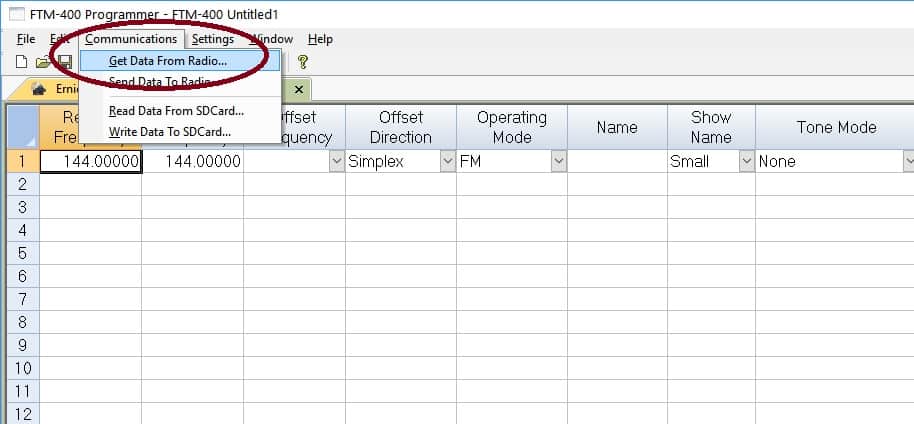This screenshot has height=424, width=914.
Task: Click the Operating Mode column header
Action: point(512,127)
